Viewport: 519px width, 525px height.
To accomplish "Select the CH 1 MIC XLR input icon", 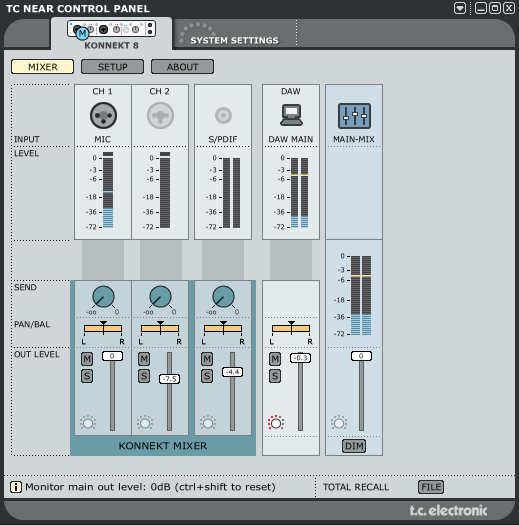I will click(x=103, y=116).
